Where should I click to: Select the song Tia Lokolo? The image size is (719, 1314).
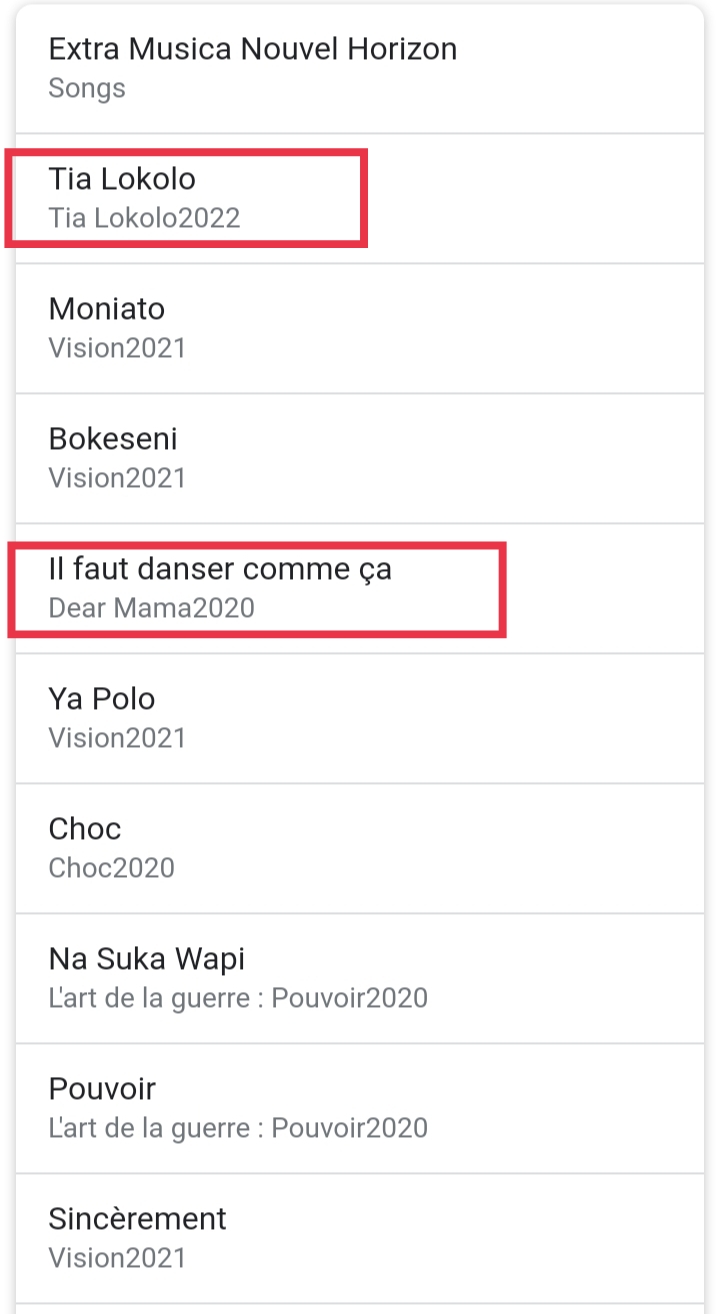[x=360, y=198]
